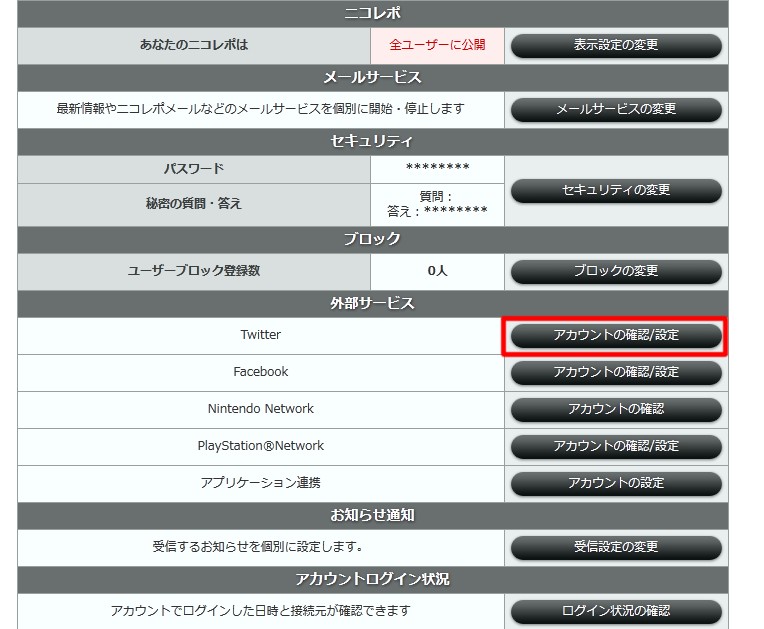This screenshot has height=629, width=764.
Task: Open Facebook's アカウントの確認/設定 button
Action: tap(615, 372)
